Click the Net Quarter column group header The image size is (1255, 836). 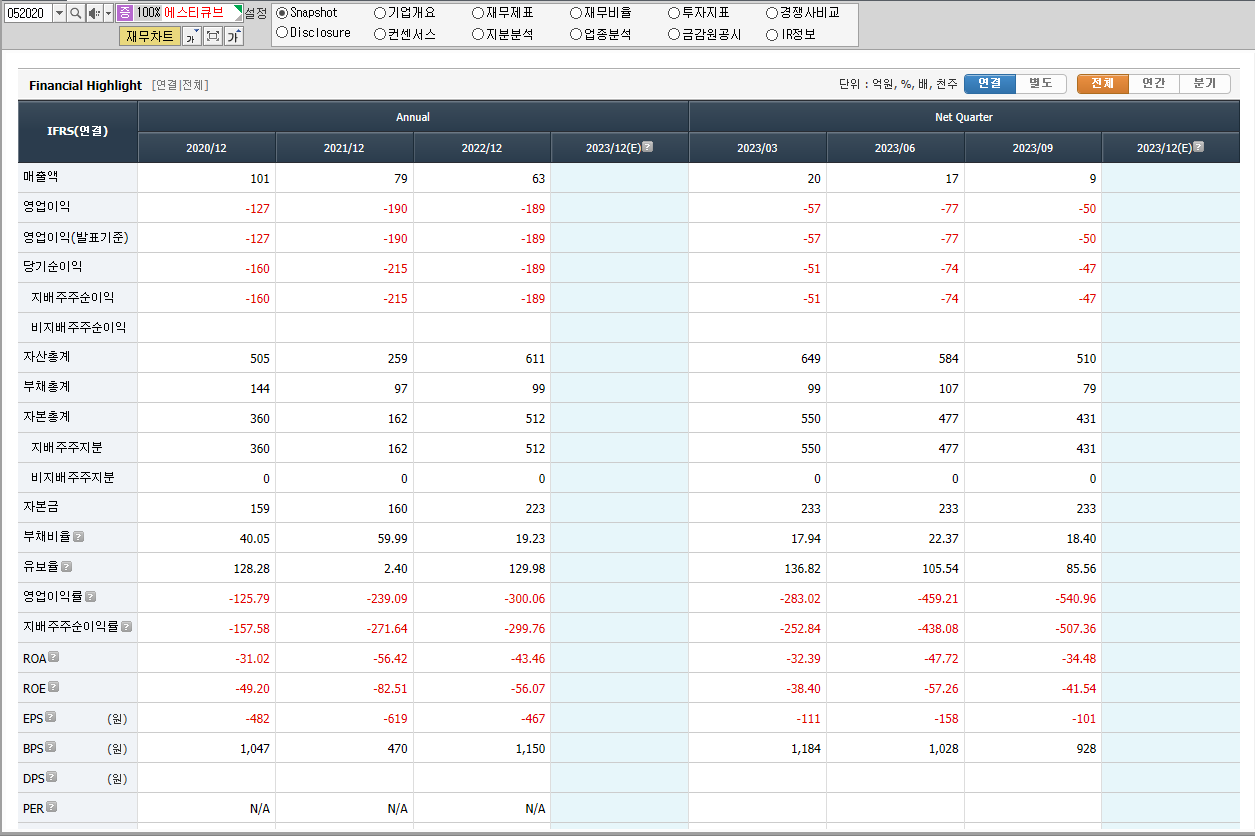[964, 117]
